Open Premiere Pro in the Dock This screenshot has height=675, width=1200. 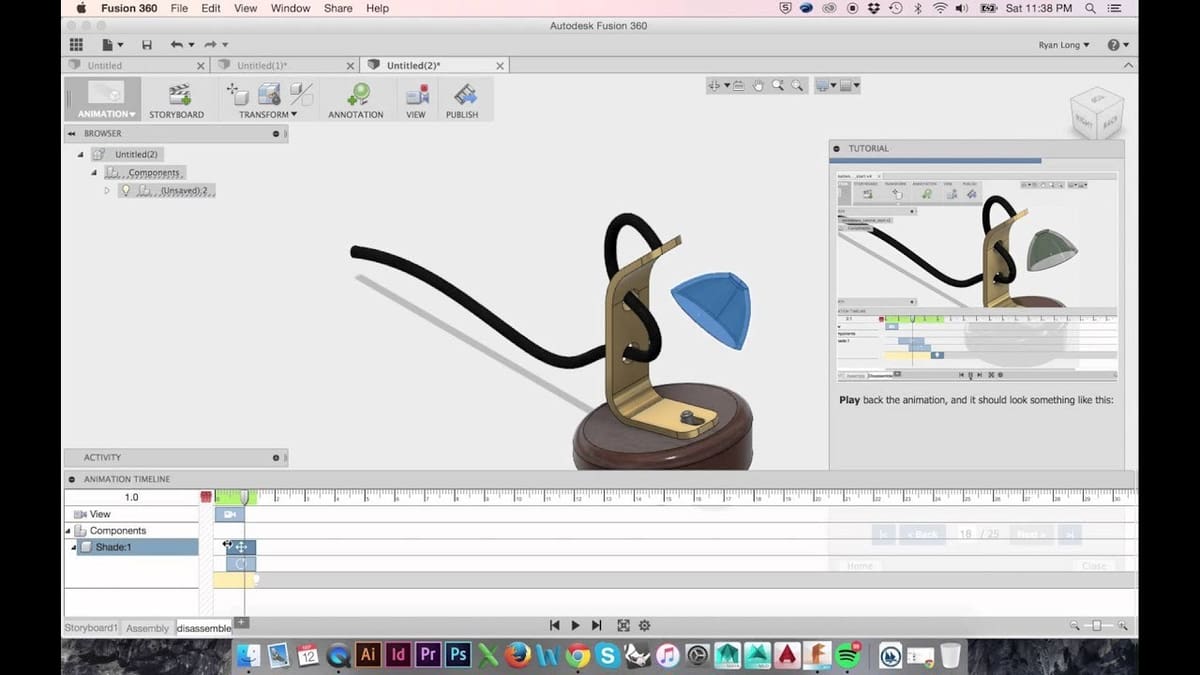tap(428, 655)
